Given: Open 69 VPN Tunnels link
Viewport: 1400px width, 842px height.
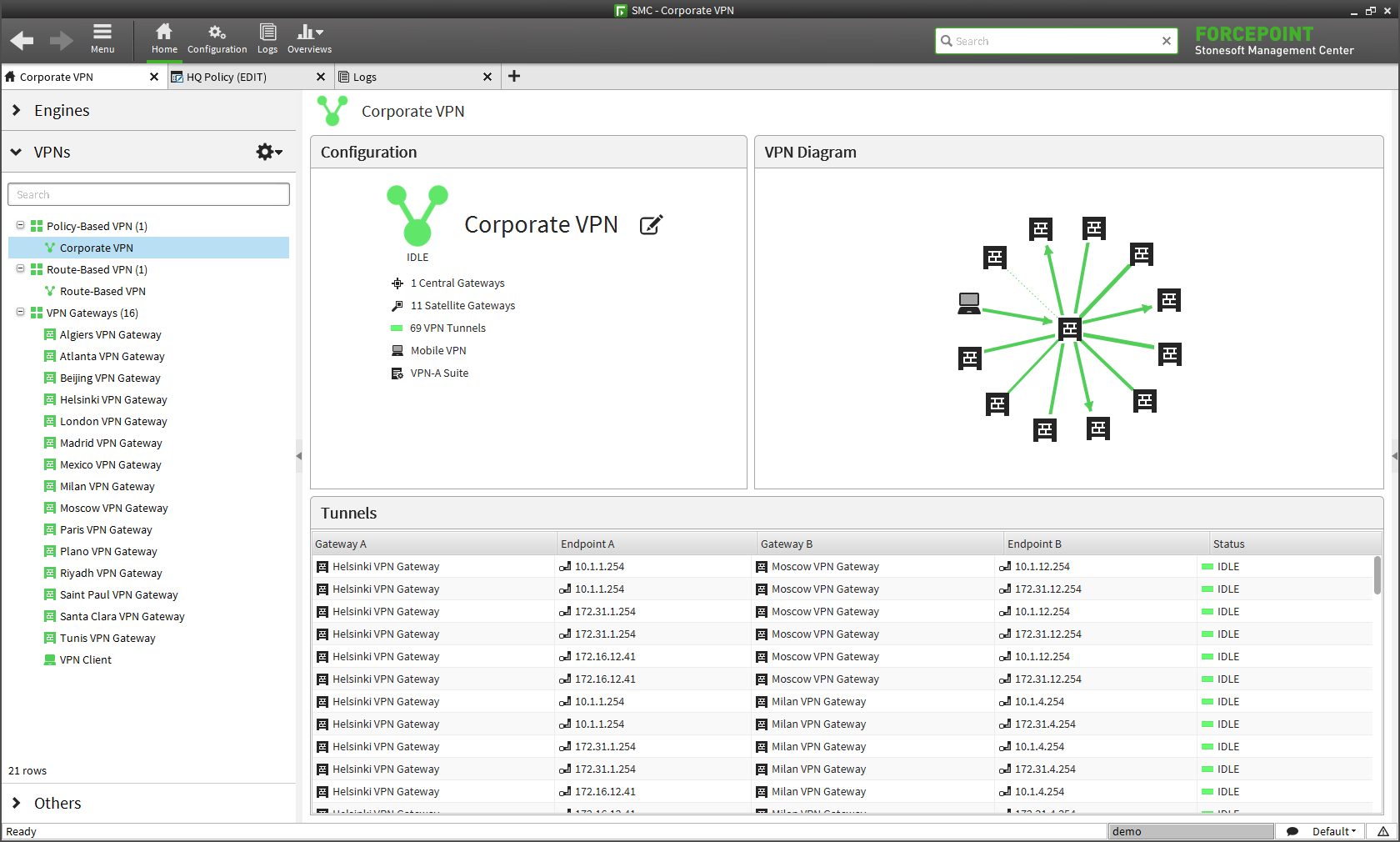Looking at the screenshot, I should click(447, 328).
